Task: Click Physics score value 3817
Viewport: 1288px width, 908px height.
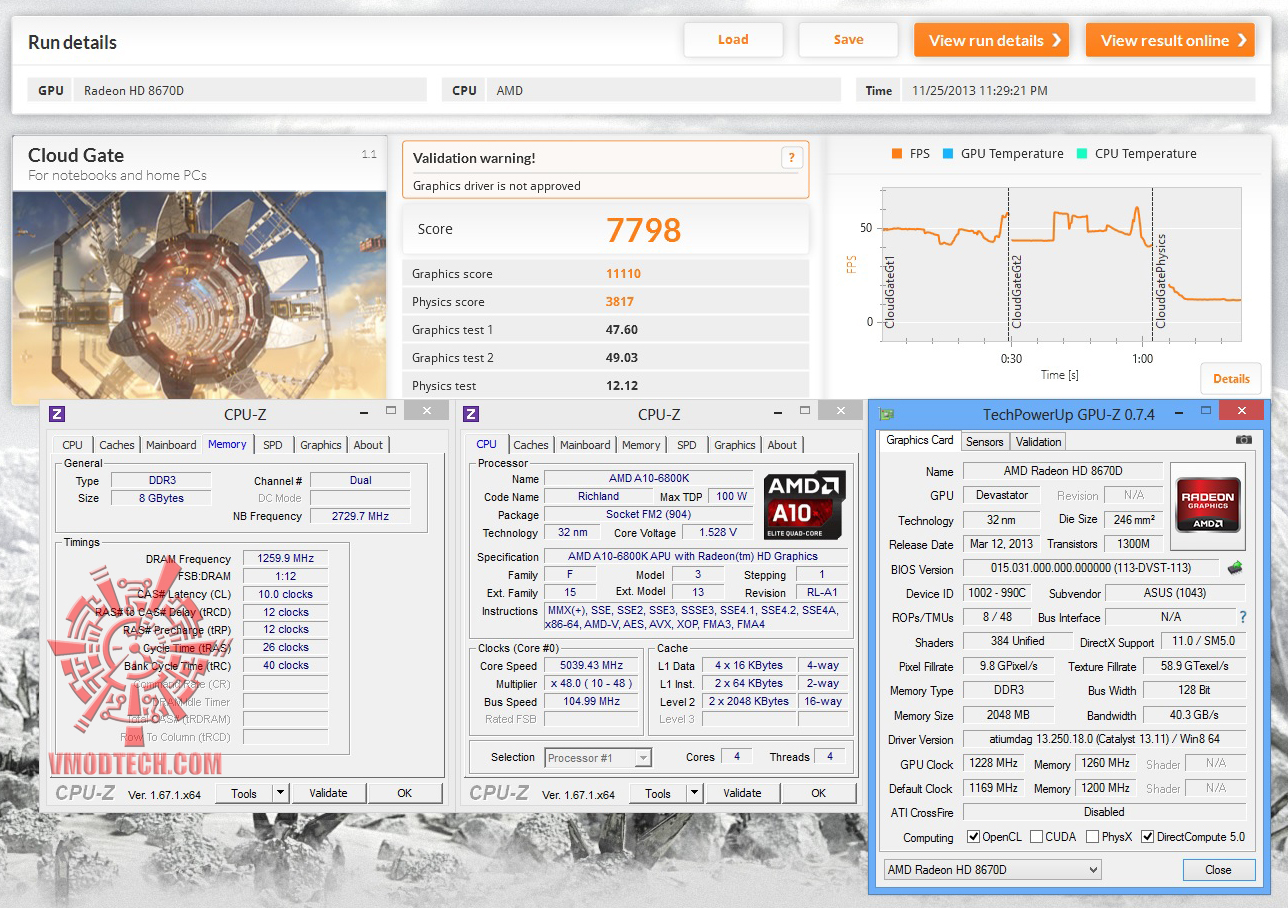Action: coord(620,302)
